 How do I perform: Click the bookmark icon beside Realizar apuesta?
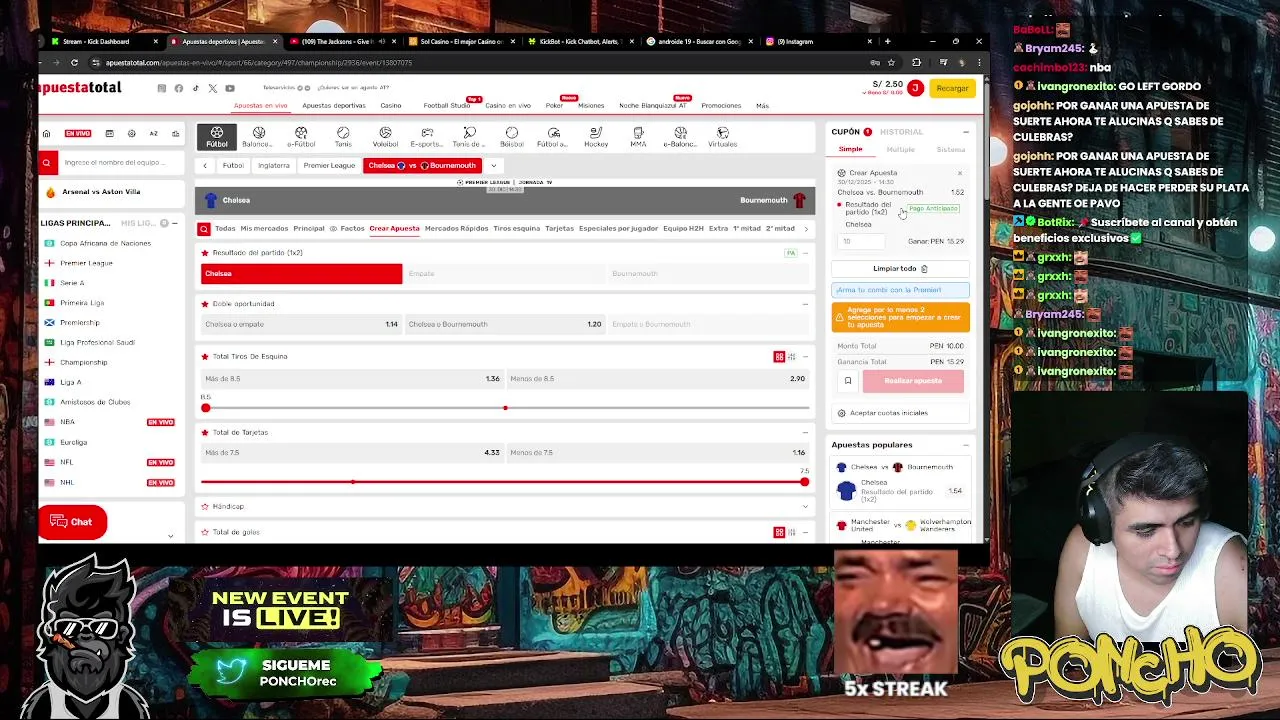tap(848, 381)
